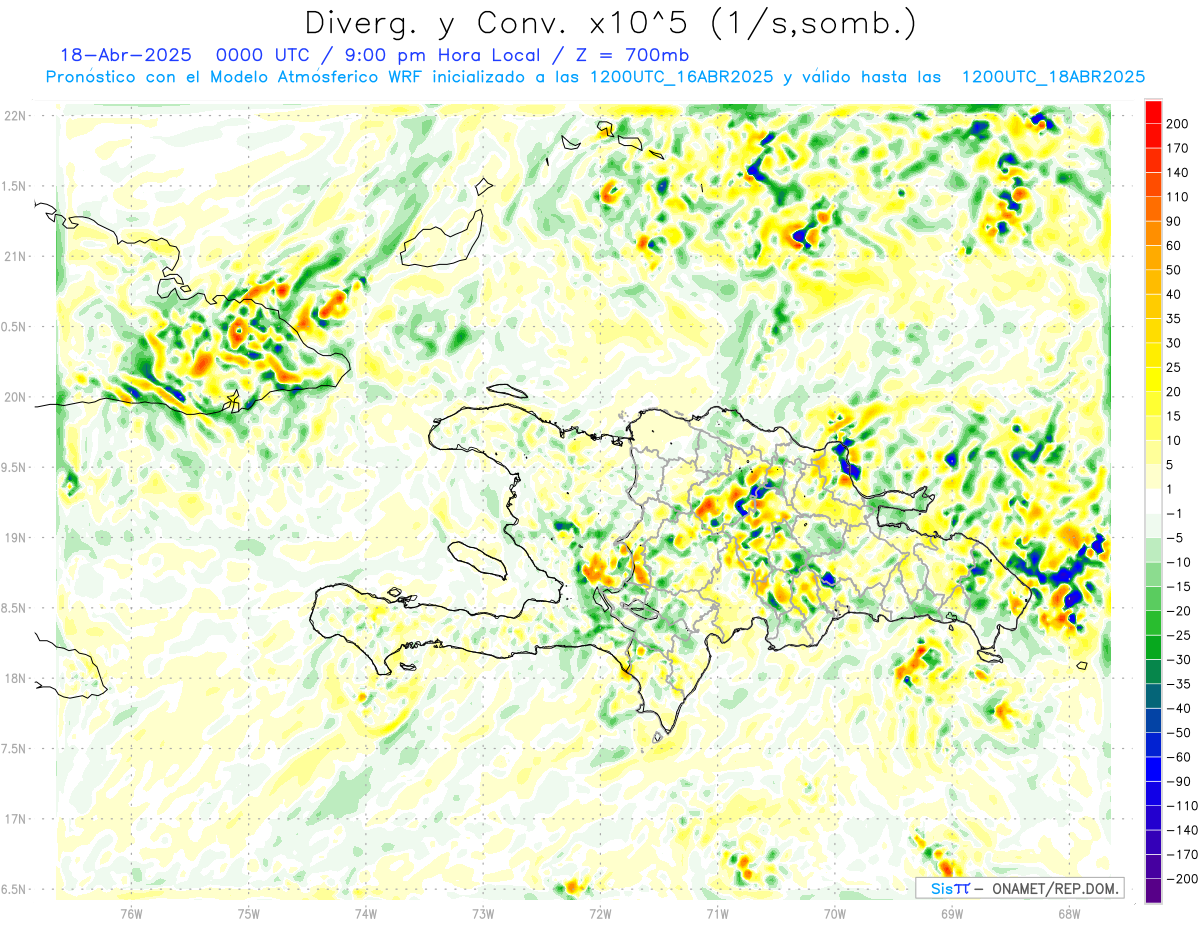Pick the red swatch above positive 200
The height and width of the screenshot is (927, 1200).
coord(1153,112)
